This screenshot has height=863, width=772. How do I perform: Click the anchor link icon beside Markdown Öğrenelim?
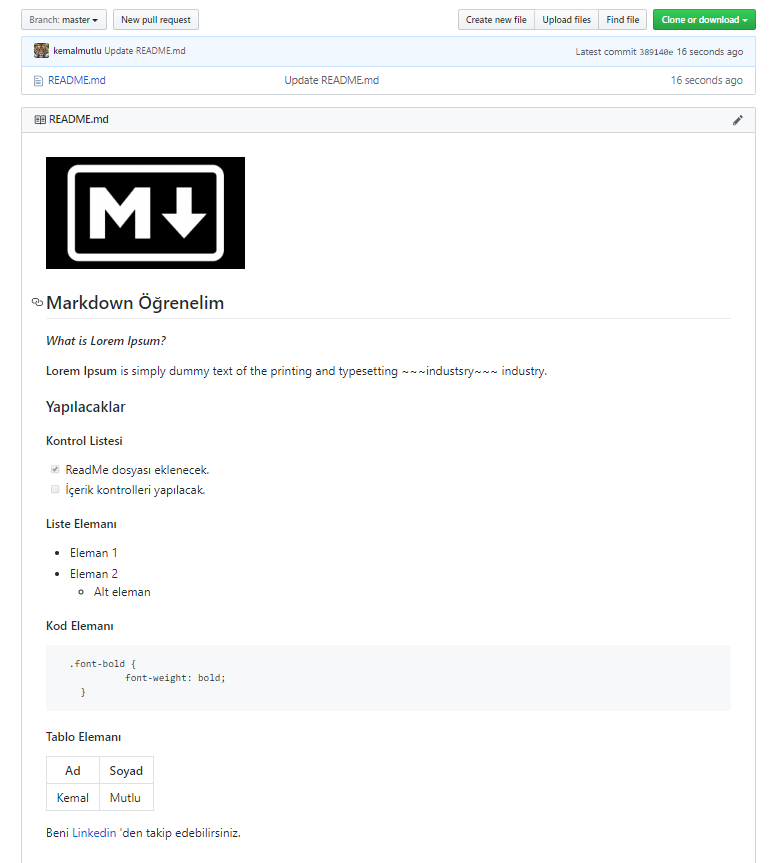coord(37,302)
